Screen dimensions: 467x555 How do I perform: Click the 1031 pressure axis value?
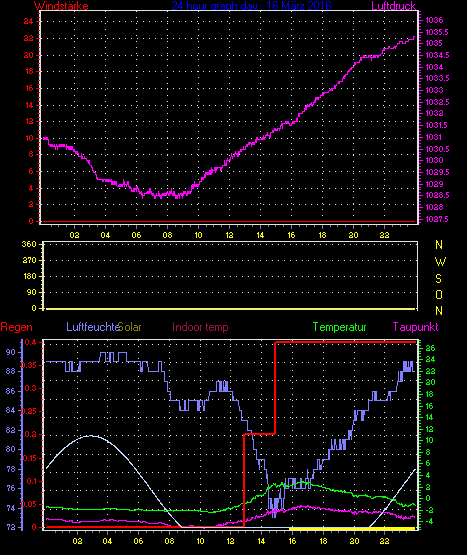[x=434, y=137]
